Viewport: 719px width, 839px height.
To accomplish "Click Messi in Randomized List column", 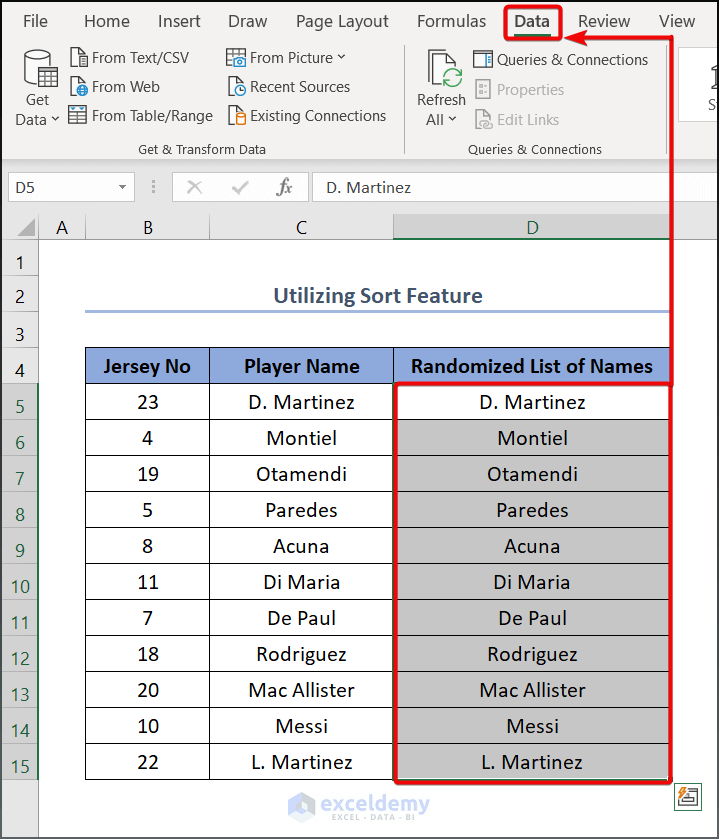I will point(532,726).
